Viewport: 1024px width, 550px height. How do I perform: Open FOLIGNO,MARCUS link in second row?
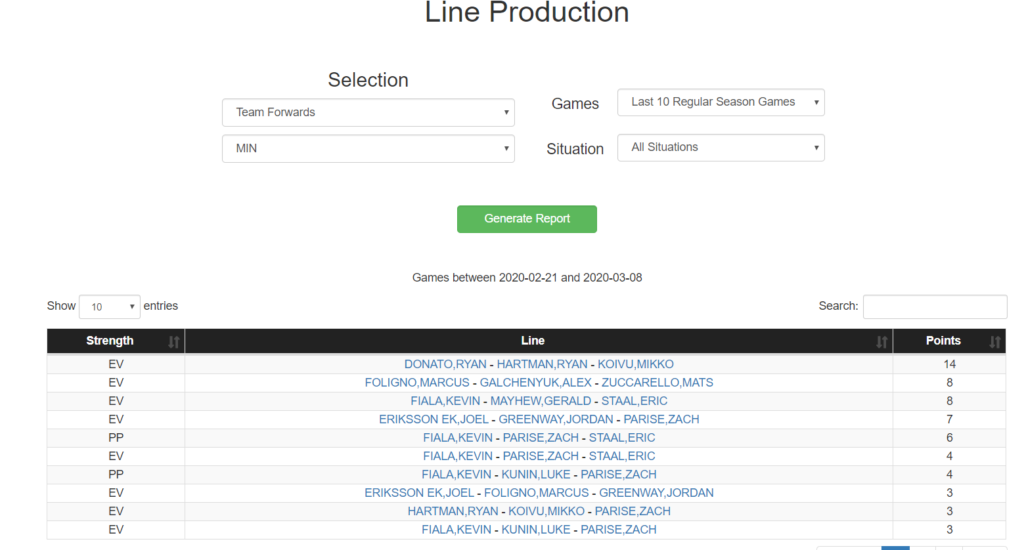(x=417, y=383)
